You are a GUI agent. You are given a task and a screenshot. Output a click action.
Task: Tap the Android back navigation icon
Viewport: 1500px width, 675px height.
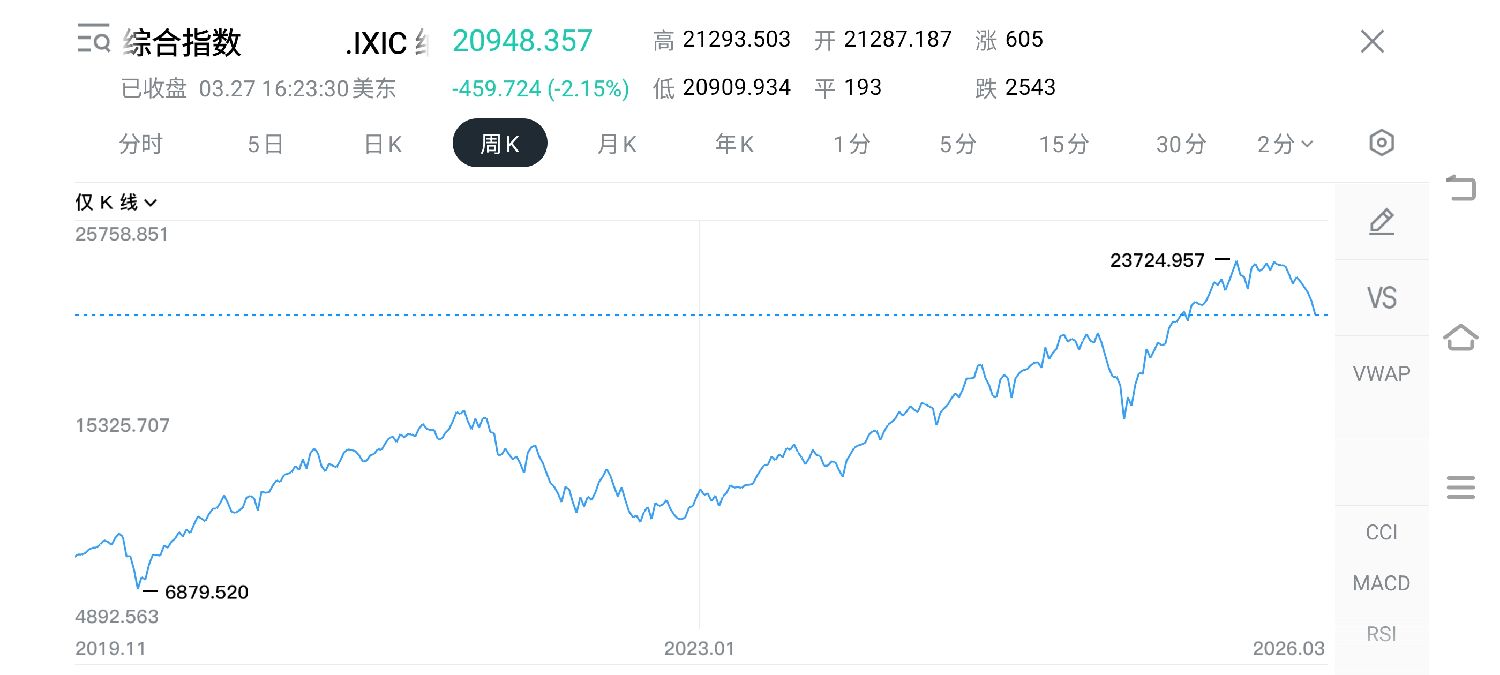[x=1461, y=187]
